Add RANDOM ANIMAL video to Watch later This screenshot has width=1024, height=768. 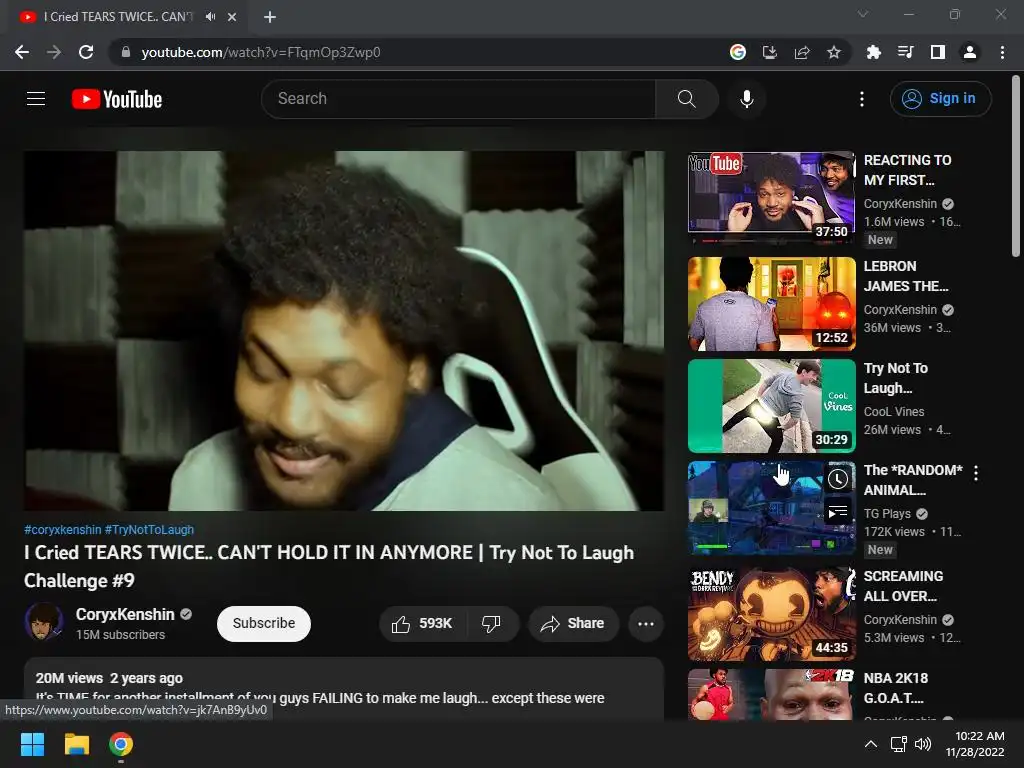point(838,479)
